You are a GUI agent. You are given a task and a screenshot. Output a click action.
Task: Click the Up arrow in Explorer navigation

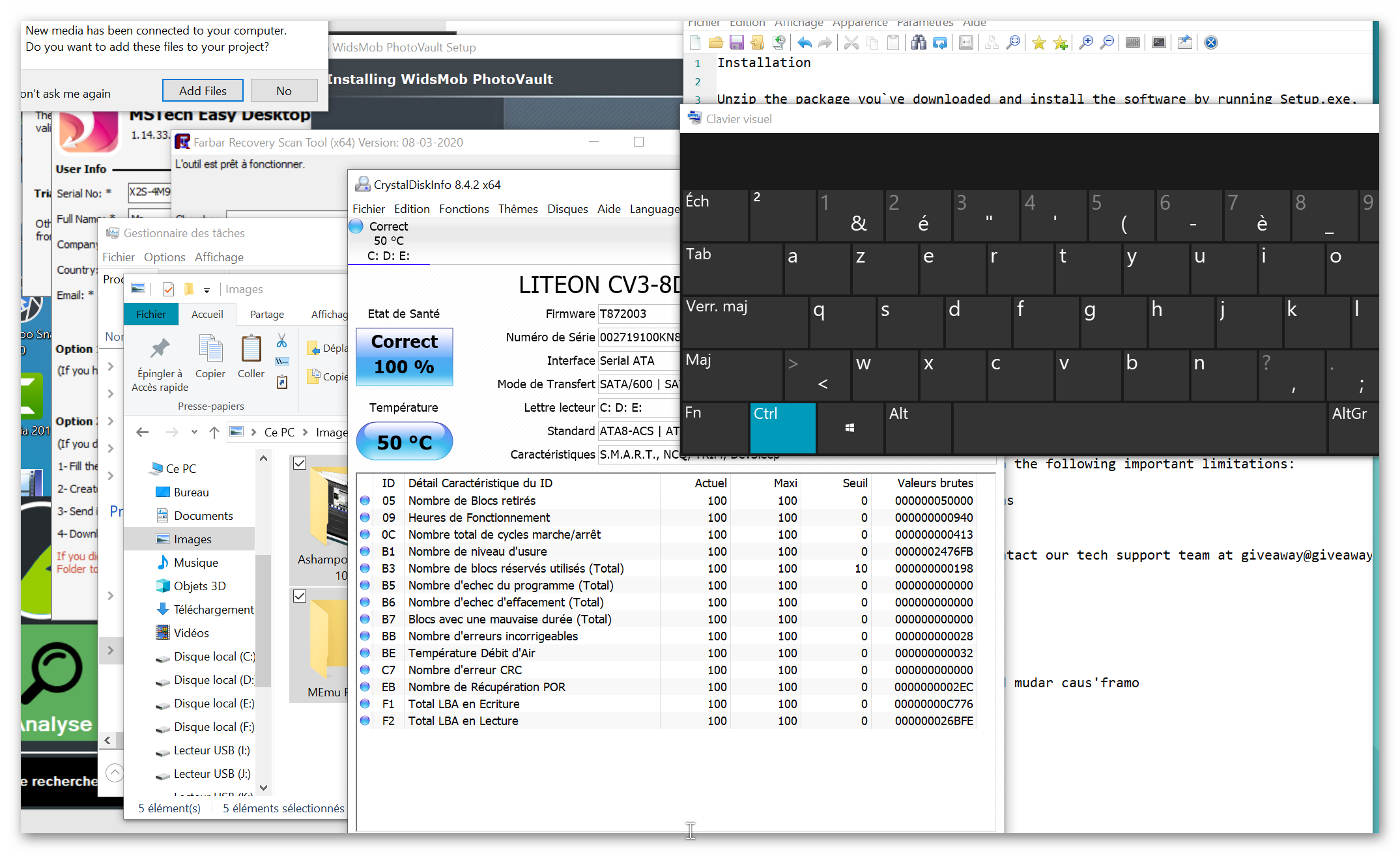click(x=214, y=432)
